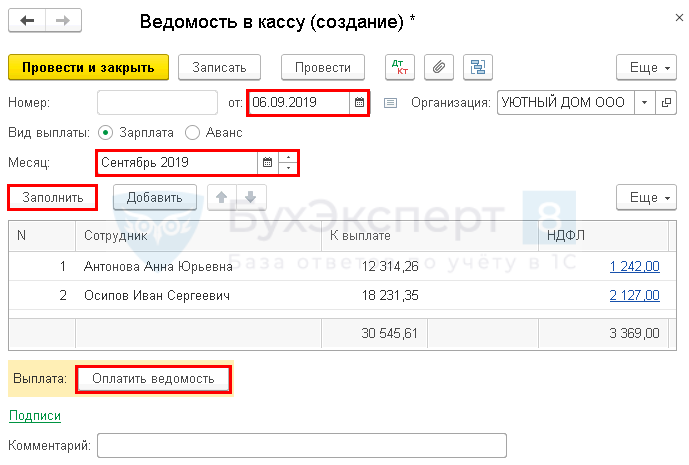689x465 pixels.
Task: Move the row up with the up arrow
Action: 222,197
